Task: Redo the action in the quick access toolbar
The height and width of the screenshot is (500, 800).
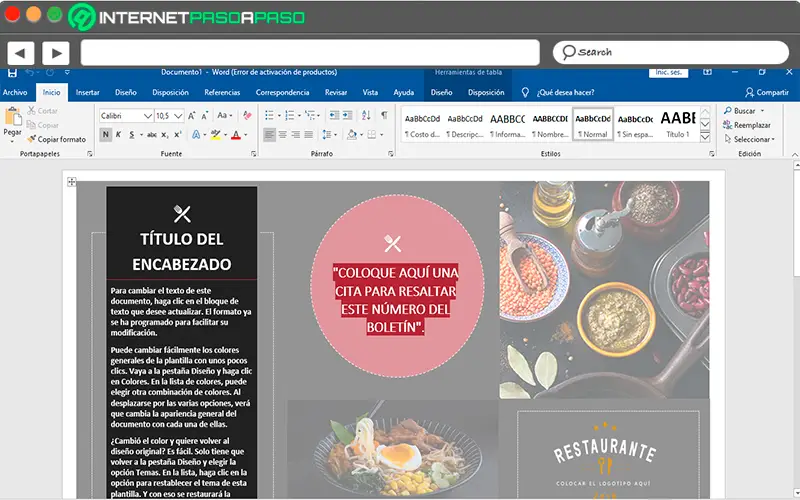Action: pyautogui.click(x=49, y=72)
